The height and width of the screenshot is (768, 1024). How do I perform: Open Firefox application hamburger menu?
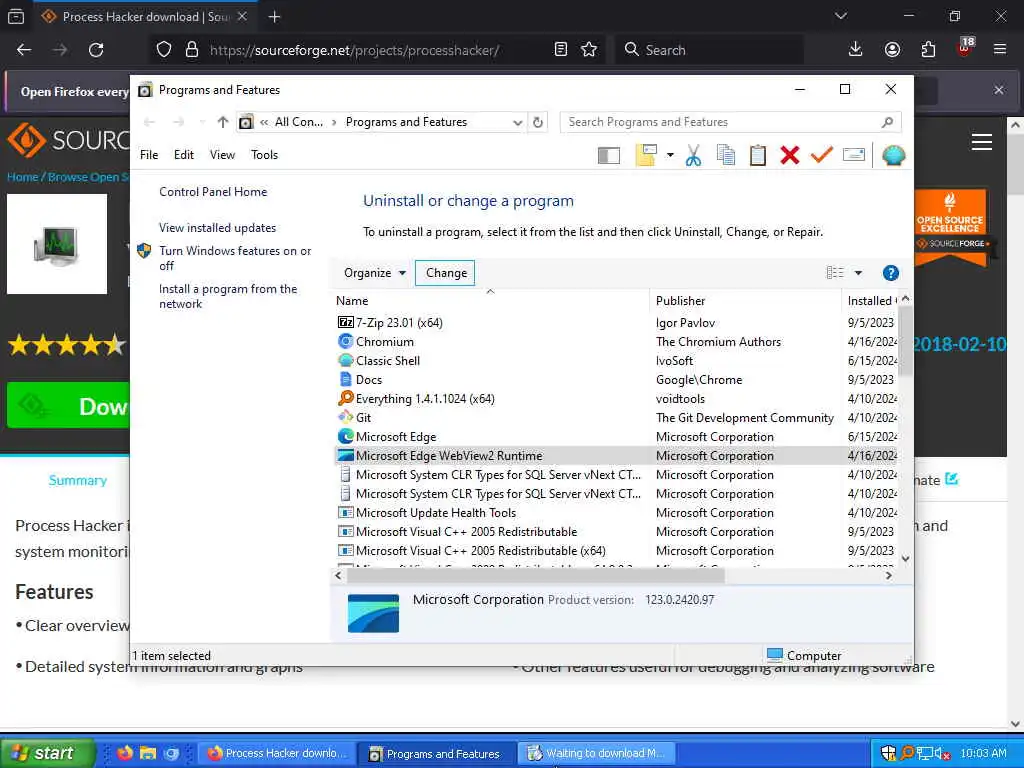[x=1000, y=50]
